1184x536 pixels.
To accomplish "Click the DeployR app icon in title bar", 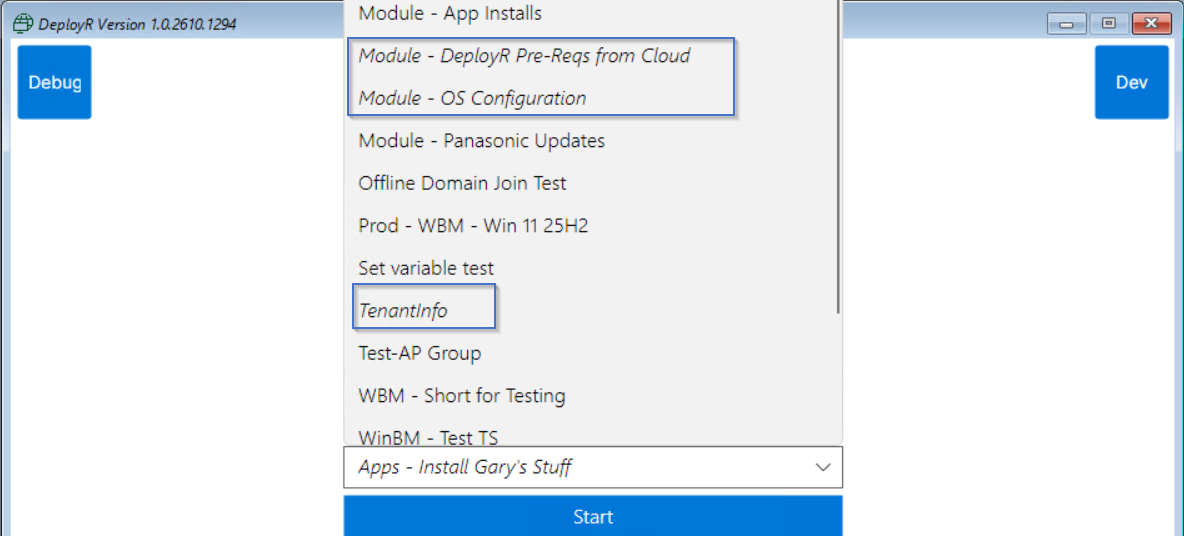I will (x=23, y=24).
